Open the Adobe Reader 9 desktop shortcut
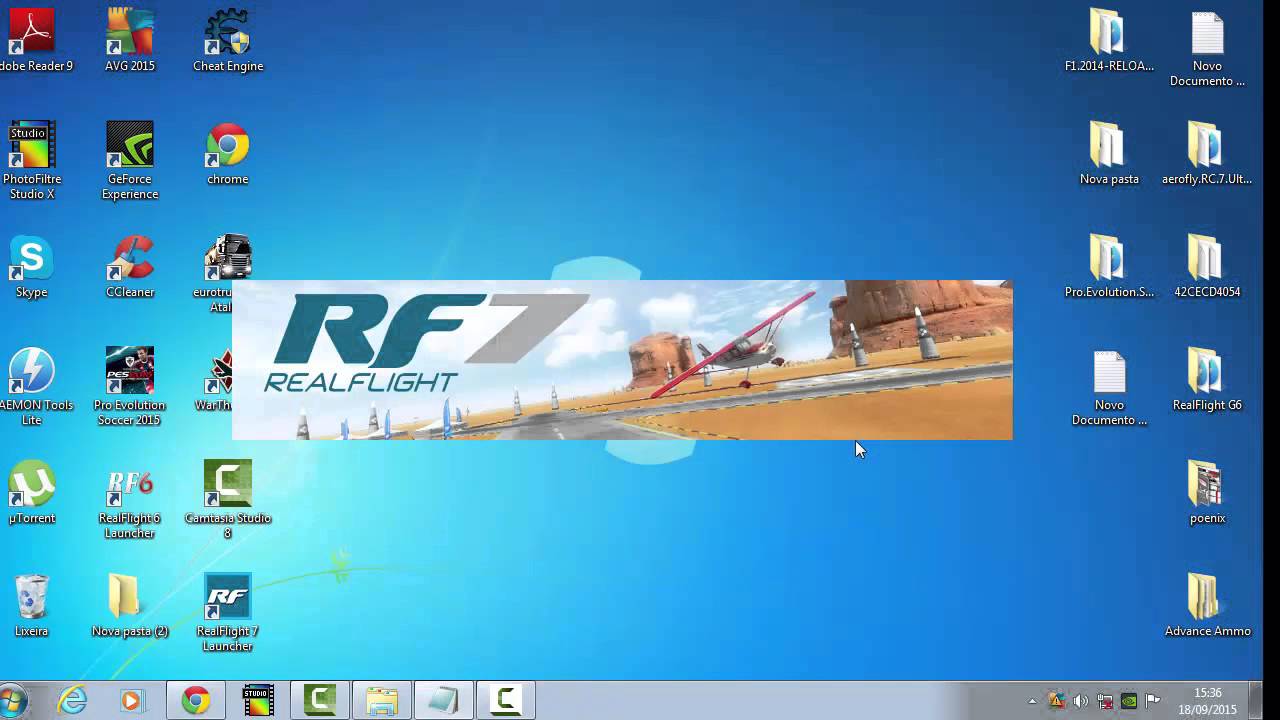The image size is (1280, 720). pyautogui.click(x=31, y=41)
